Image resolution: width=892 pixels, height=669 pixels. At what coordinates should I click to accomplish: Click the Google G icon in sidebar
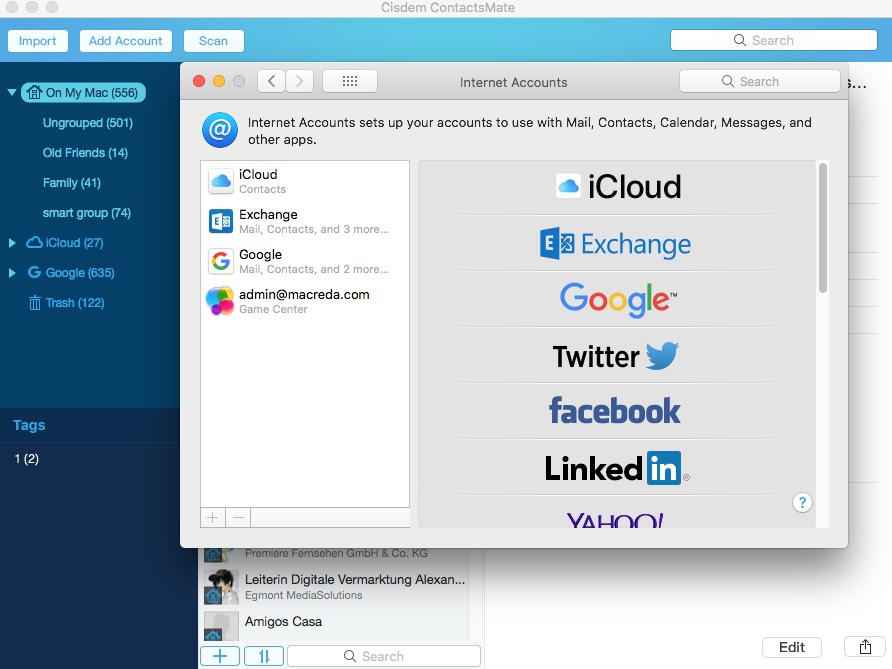click(x=34, y=272)
